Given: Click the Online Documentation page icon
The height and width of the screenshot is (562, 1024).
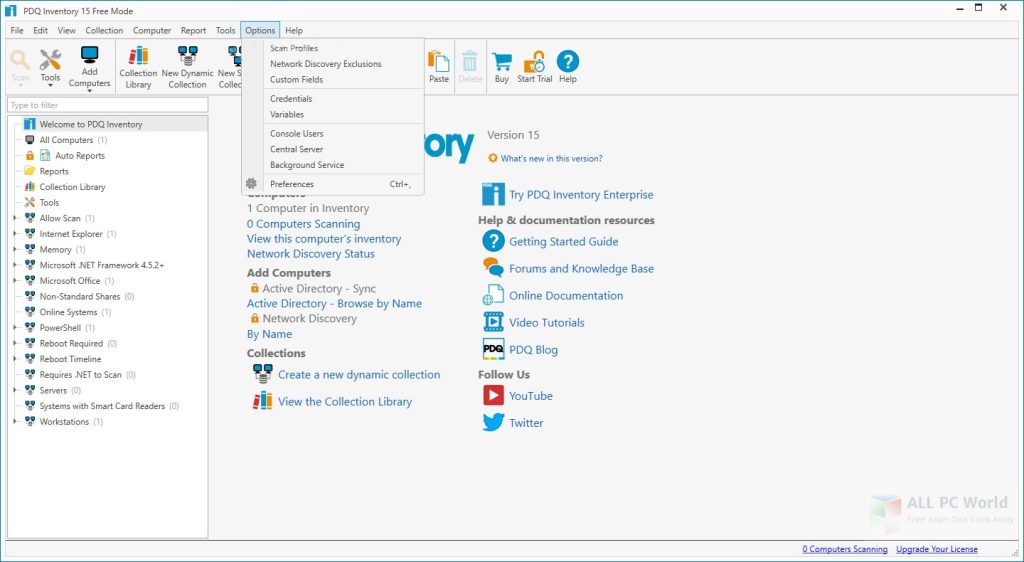Looking at the screenshot, I should pos(493,295).
